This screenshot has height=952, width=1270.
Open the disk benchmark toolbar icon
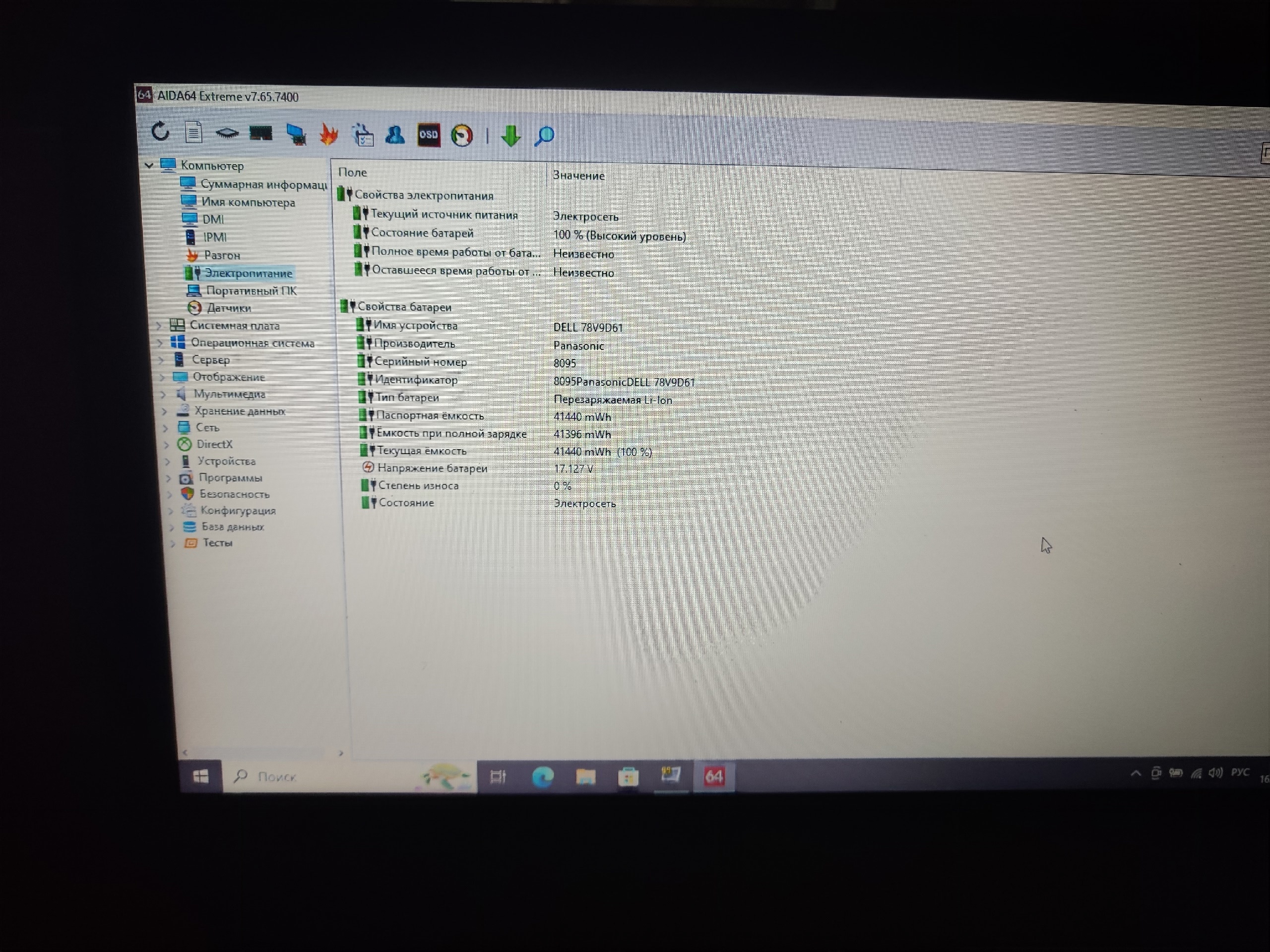tap(227, 134)
